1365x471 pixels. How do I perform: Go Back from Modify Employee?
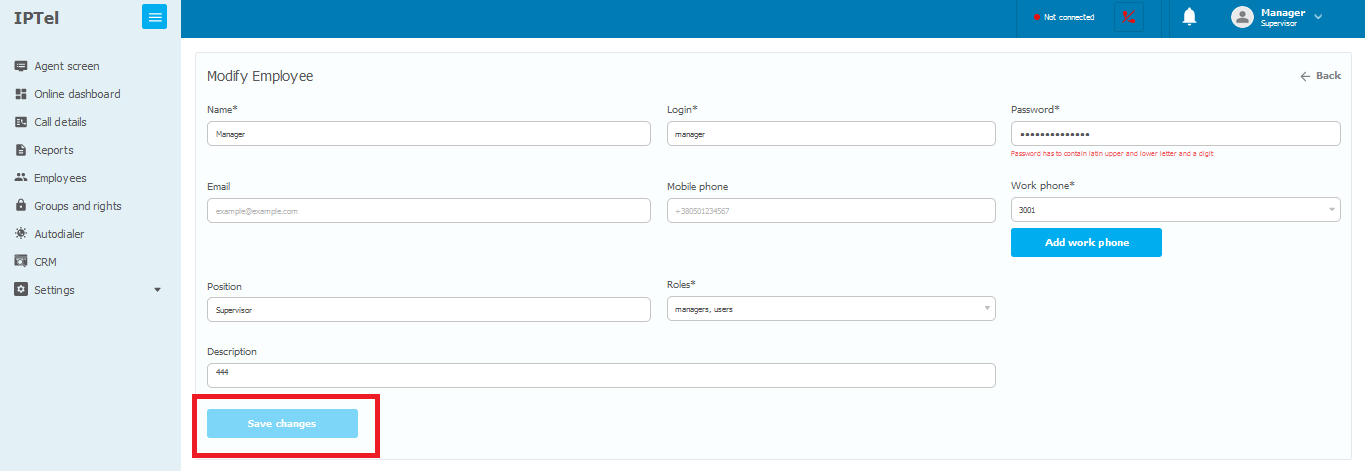(1320, 76)
